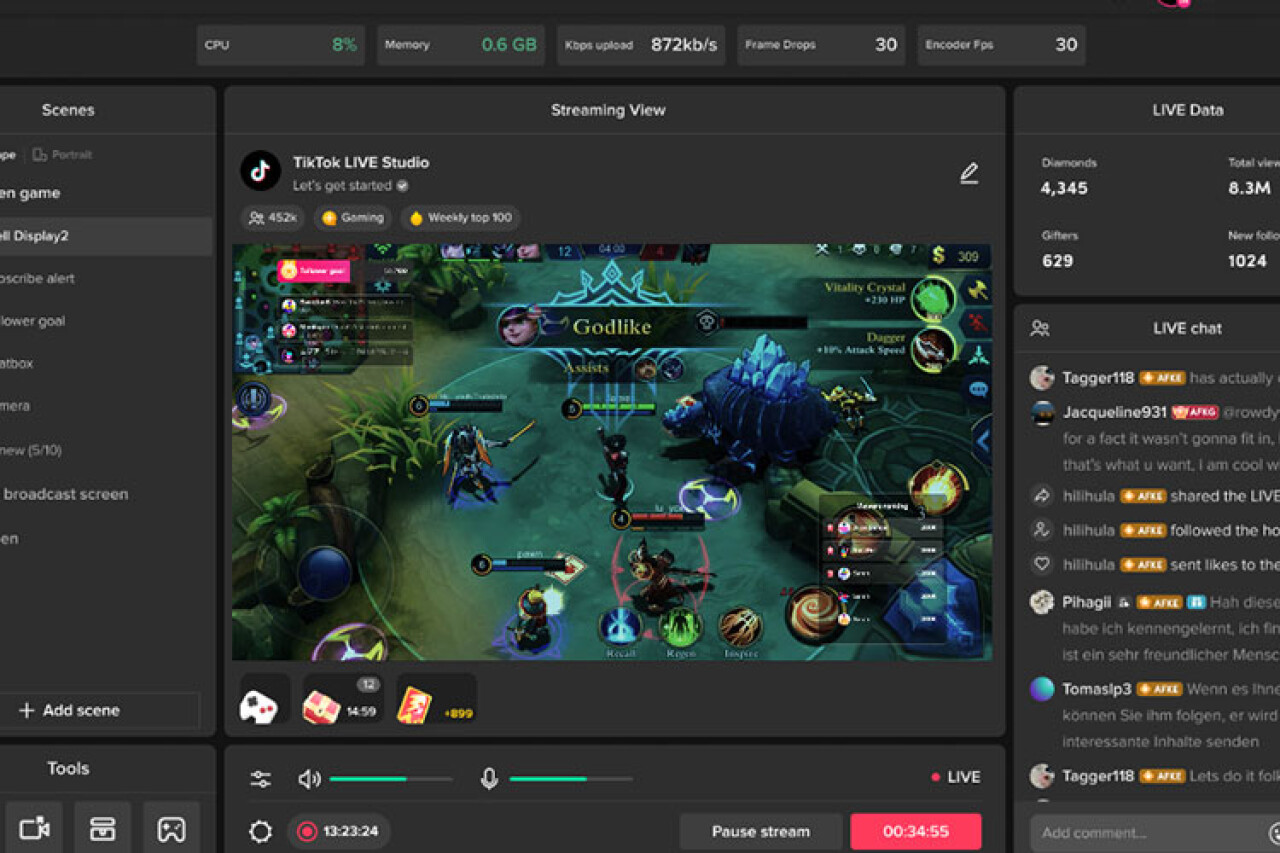Click the edit pencil icon beside stream title
The image size is (1280, 853).
pyautogui.click(x=968, y=173)
